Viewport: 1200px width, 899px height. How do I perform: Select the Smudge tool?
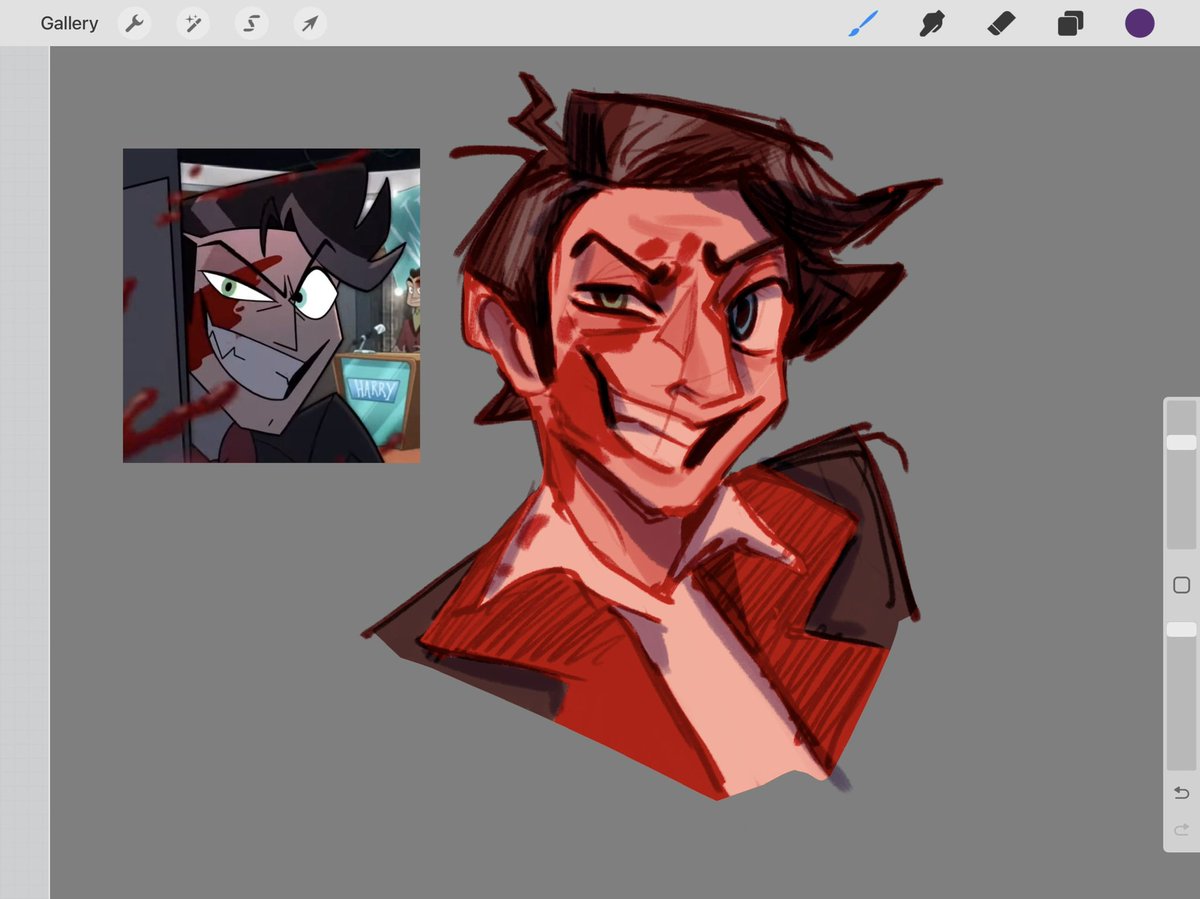click(x=932, y=24)
